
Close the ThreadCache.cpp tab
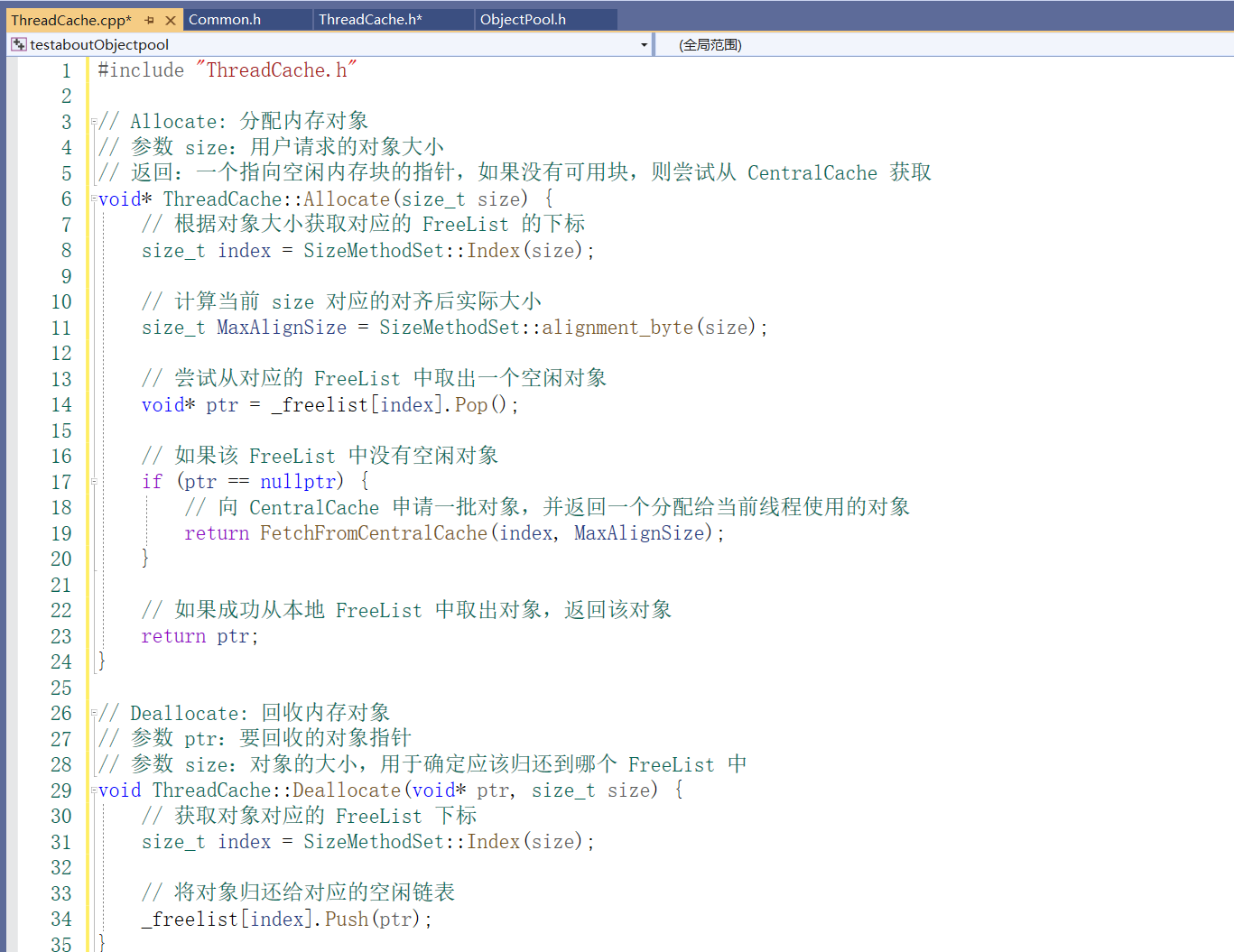point(171,20)
